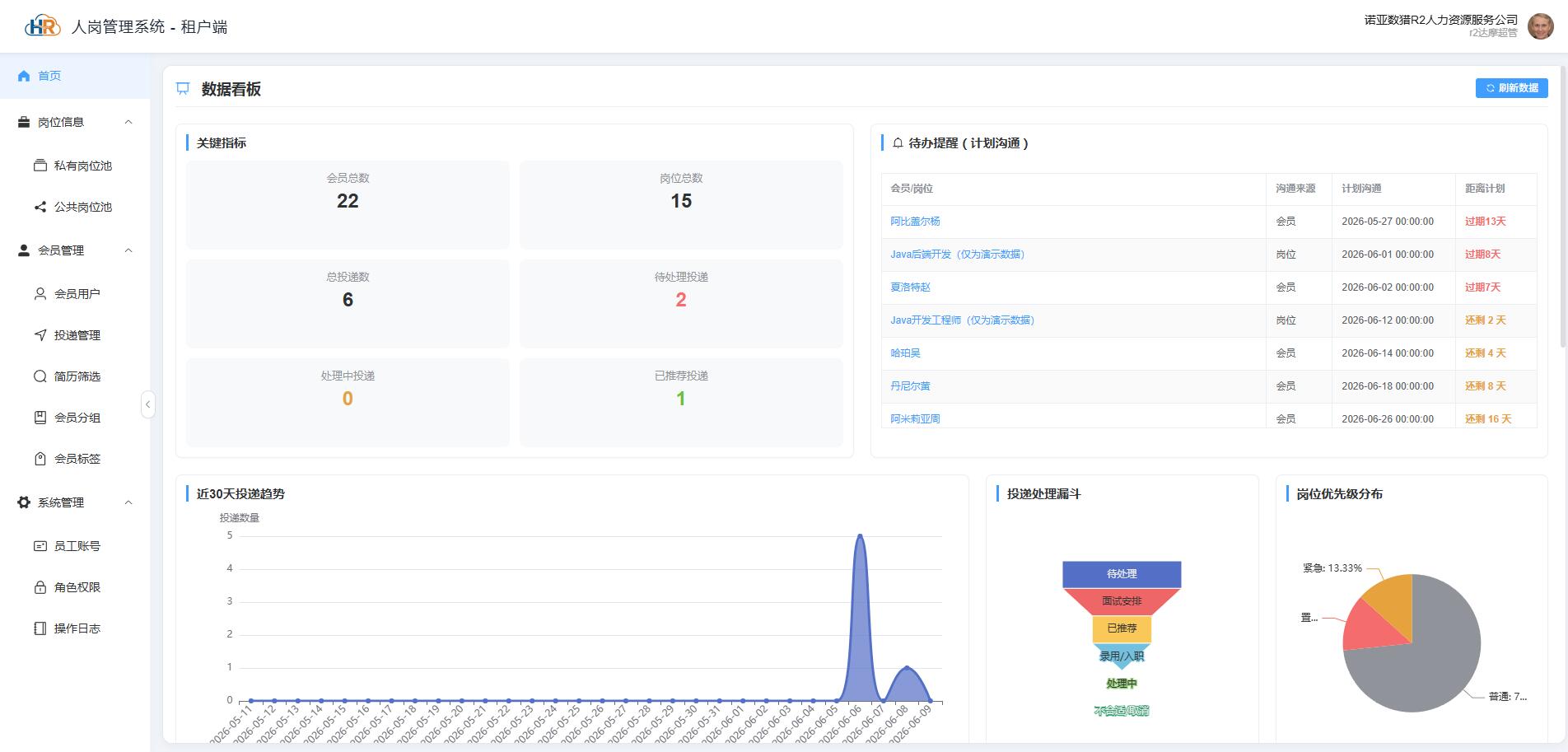Open the 丹尼尔黄 member link
This screenshot has height=752, width=1568.
click(x=910, y=386)
